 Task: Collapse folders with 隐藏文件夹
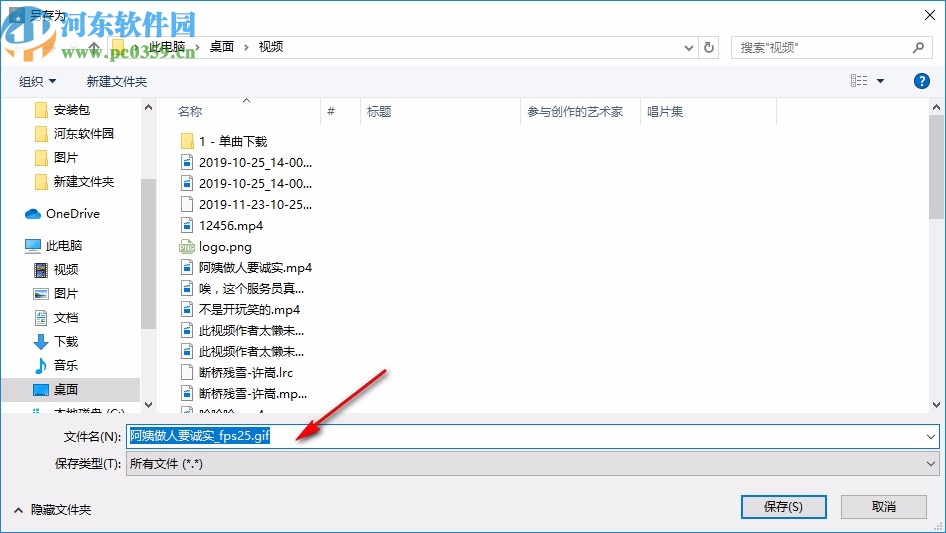52,510
